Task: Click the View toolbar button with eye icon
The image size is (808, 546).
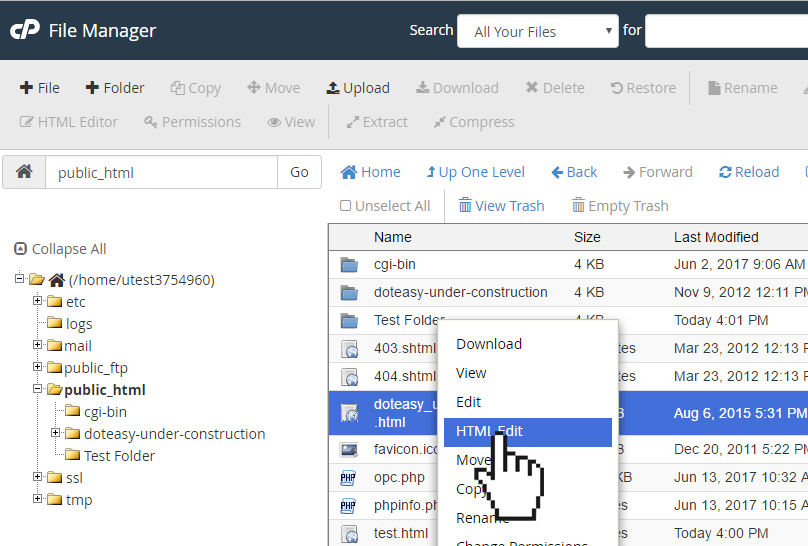Action: (x=291, y=122)
